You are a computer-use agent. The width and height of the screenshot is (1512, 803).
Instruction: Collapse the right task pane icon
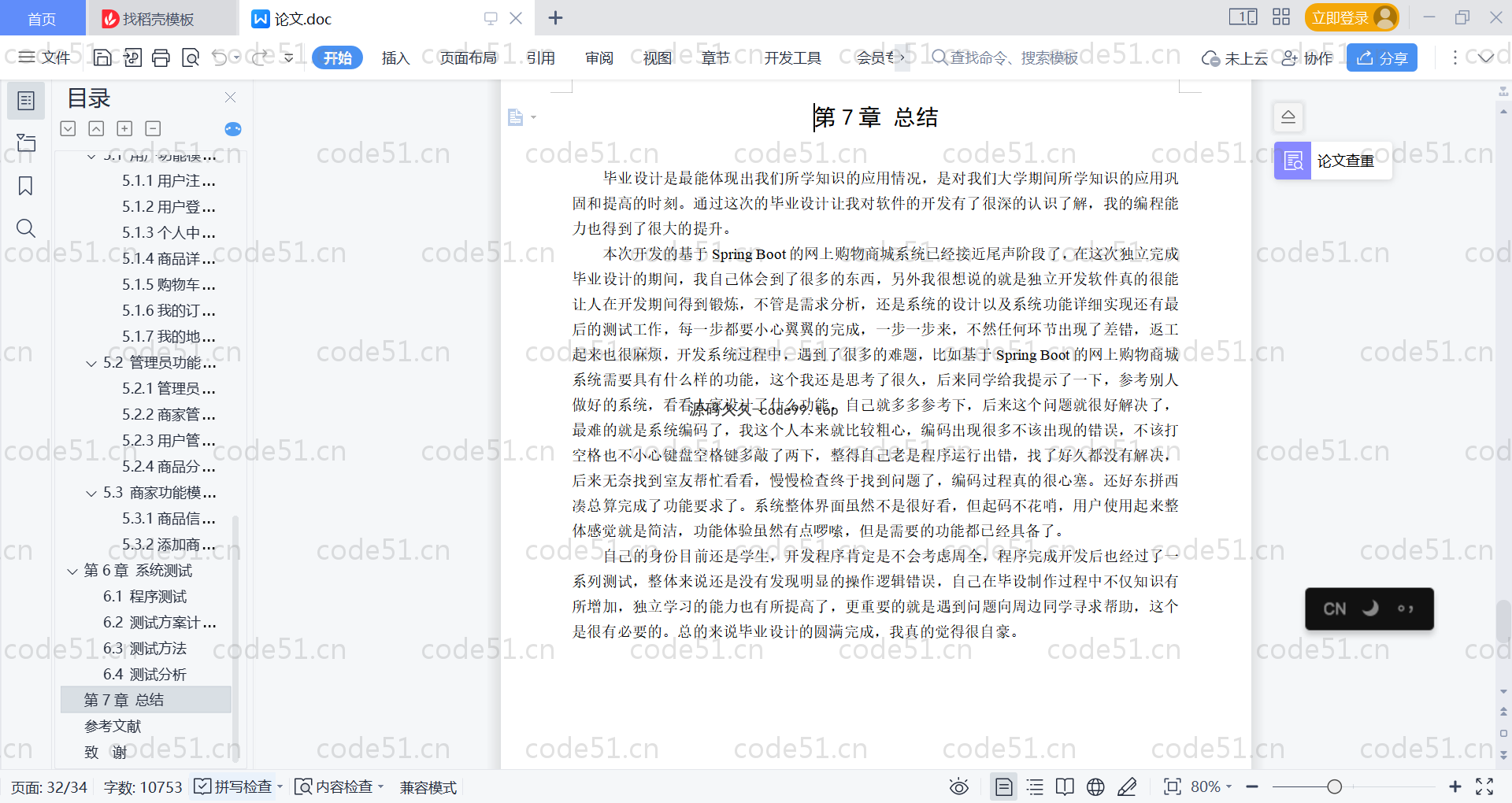1288,117
